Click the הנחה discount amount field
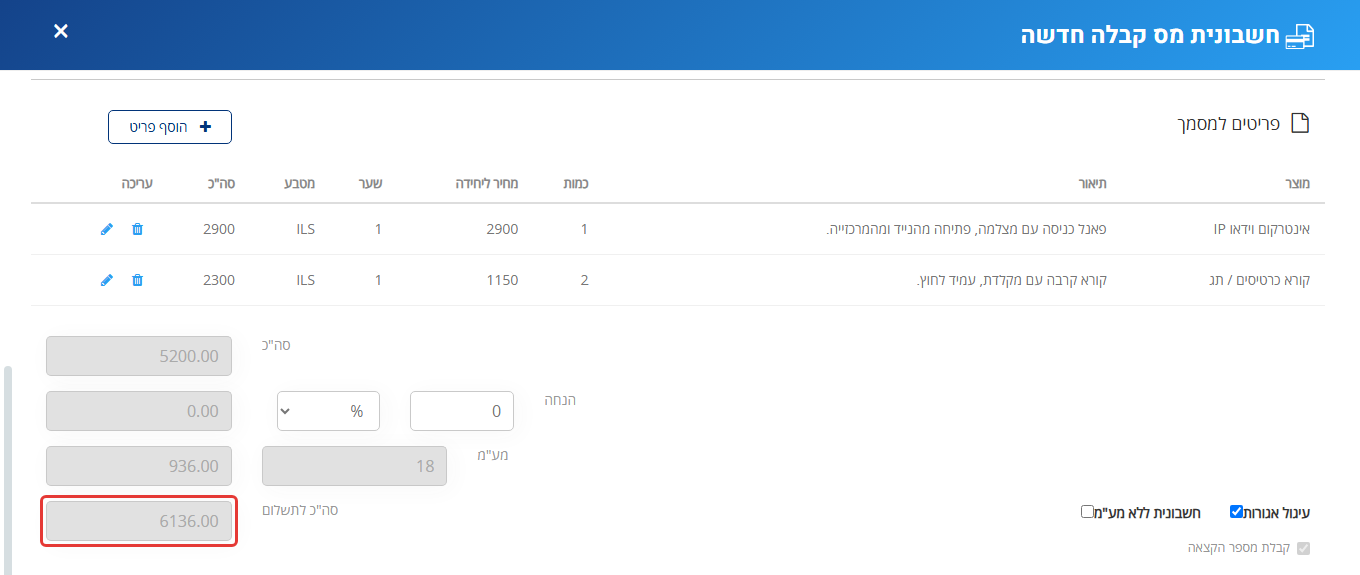 coord(462,411)
